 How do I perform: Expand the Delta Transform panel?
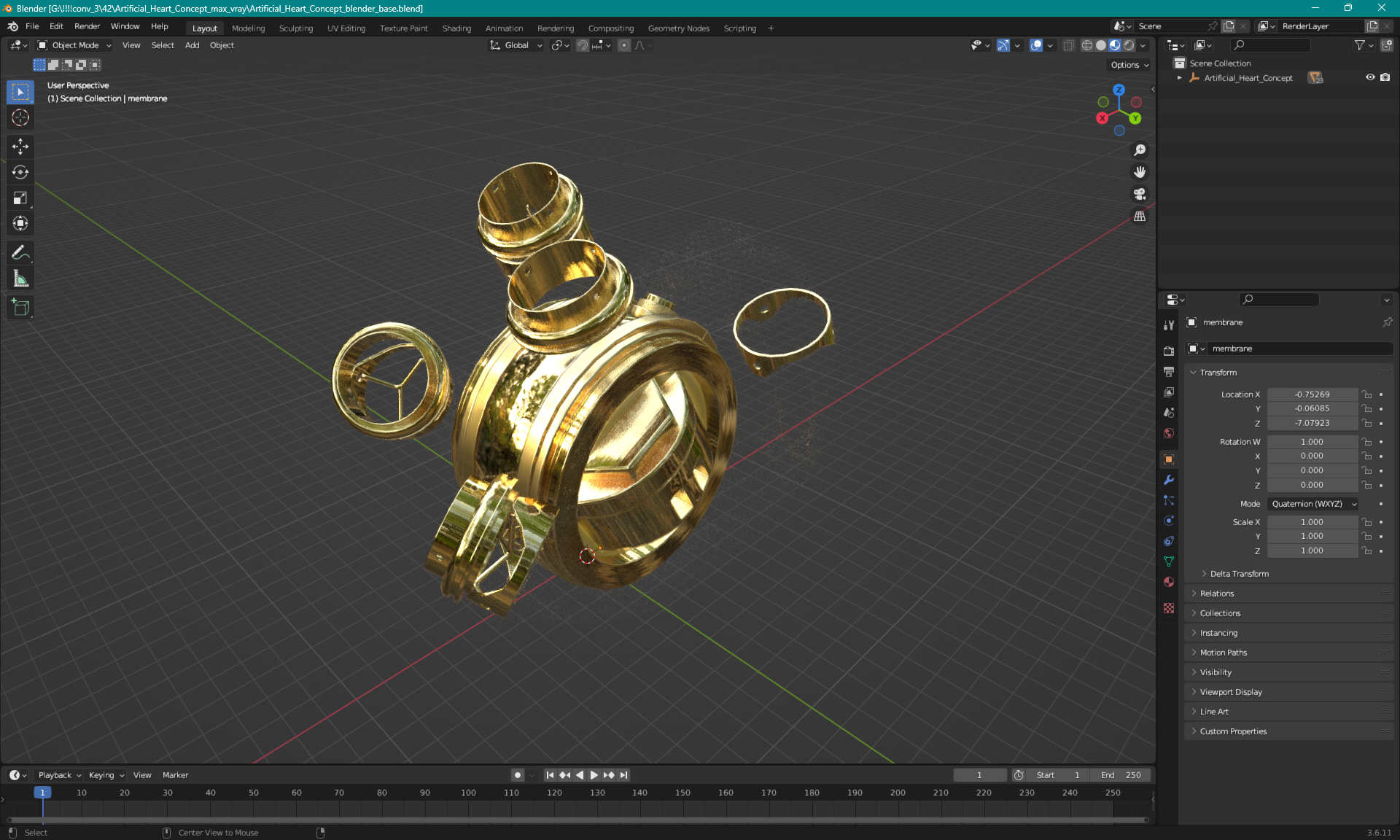point(1239,574)
